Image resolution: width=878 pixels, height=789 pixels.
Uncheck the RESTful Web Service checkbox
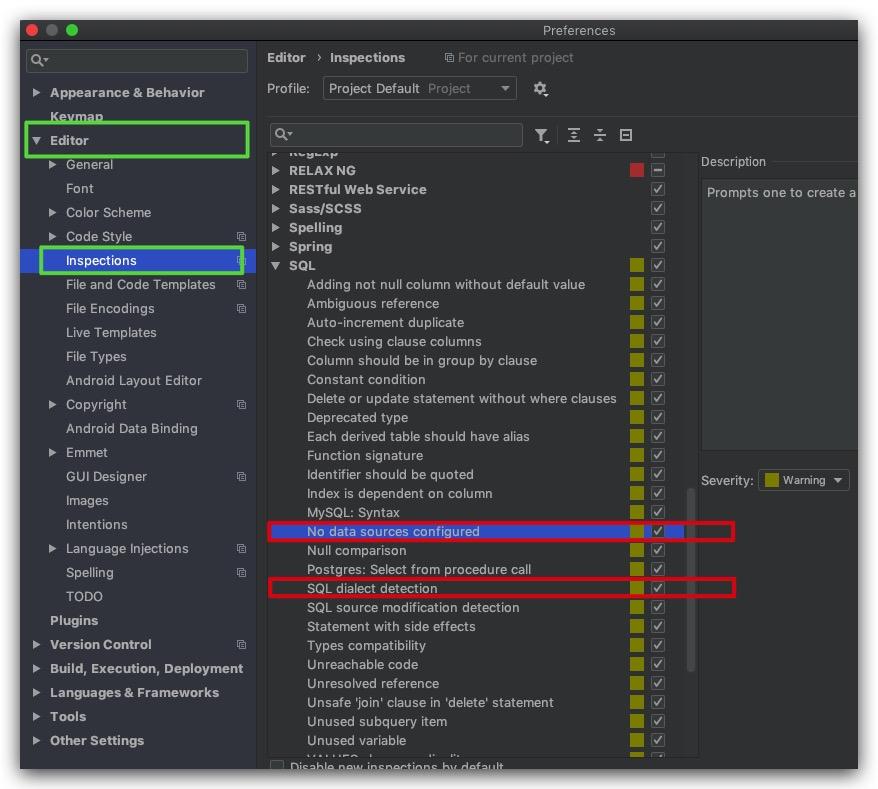pos(657,189)
